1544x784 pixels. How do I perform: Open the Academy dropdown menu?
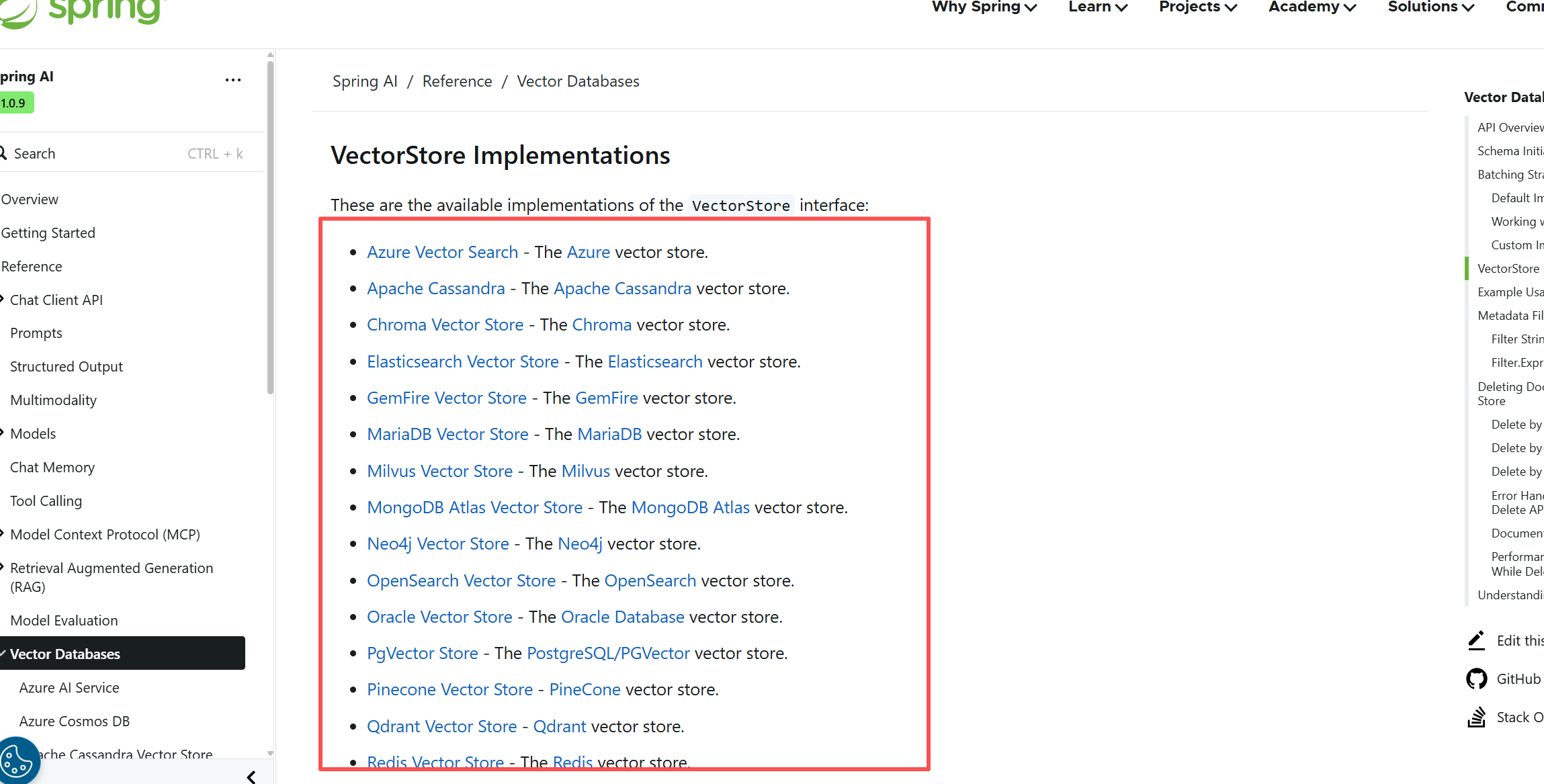pos(1312,7)
